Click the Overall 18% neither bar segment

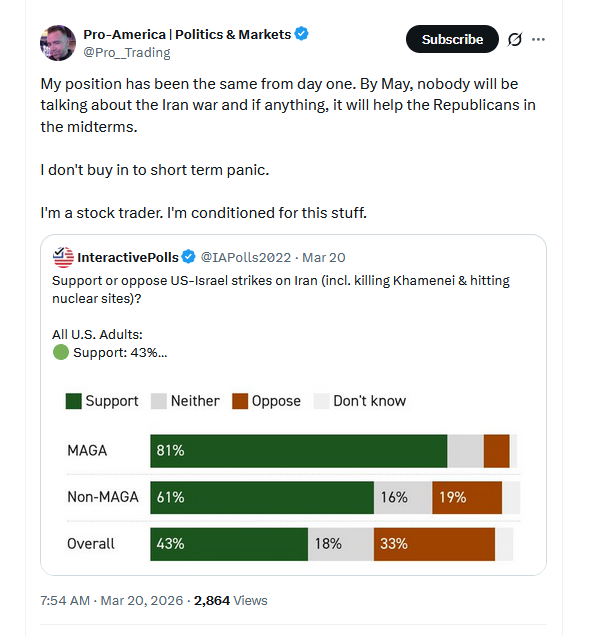[341, 544]
